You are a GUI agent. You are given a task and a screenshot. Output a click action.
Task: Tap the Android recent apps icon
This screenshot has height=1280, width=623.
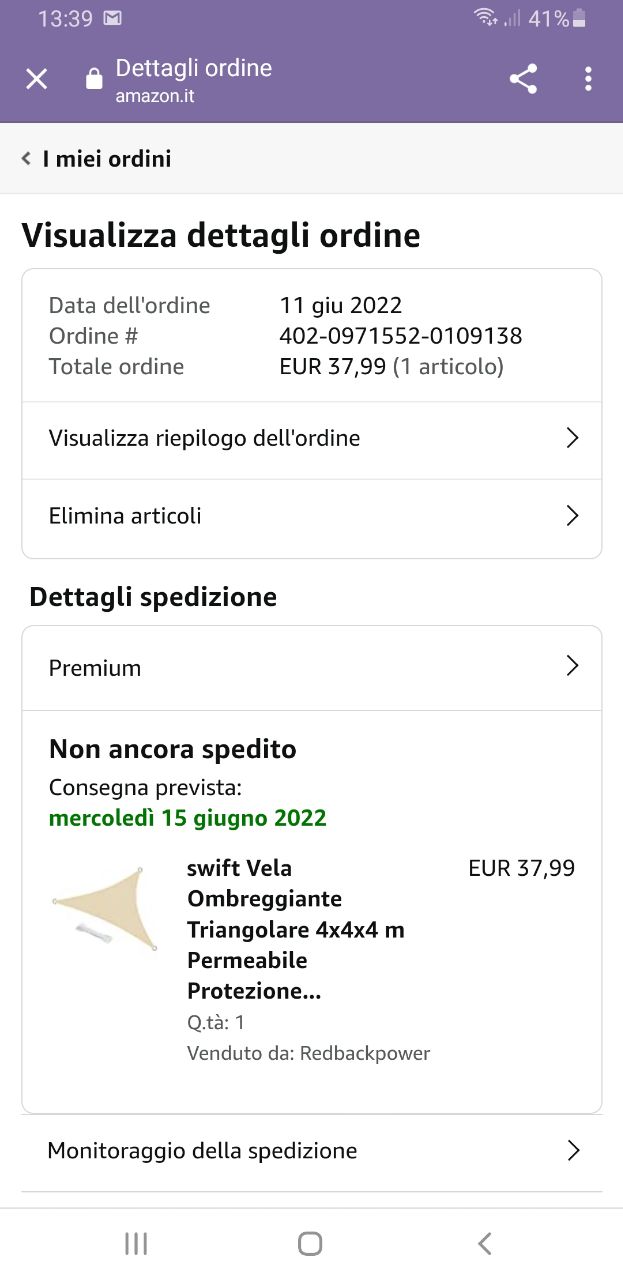[136, 1243]
